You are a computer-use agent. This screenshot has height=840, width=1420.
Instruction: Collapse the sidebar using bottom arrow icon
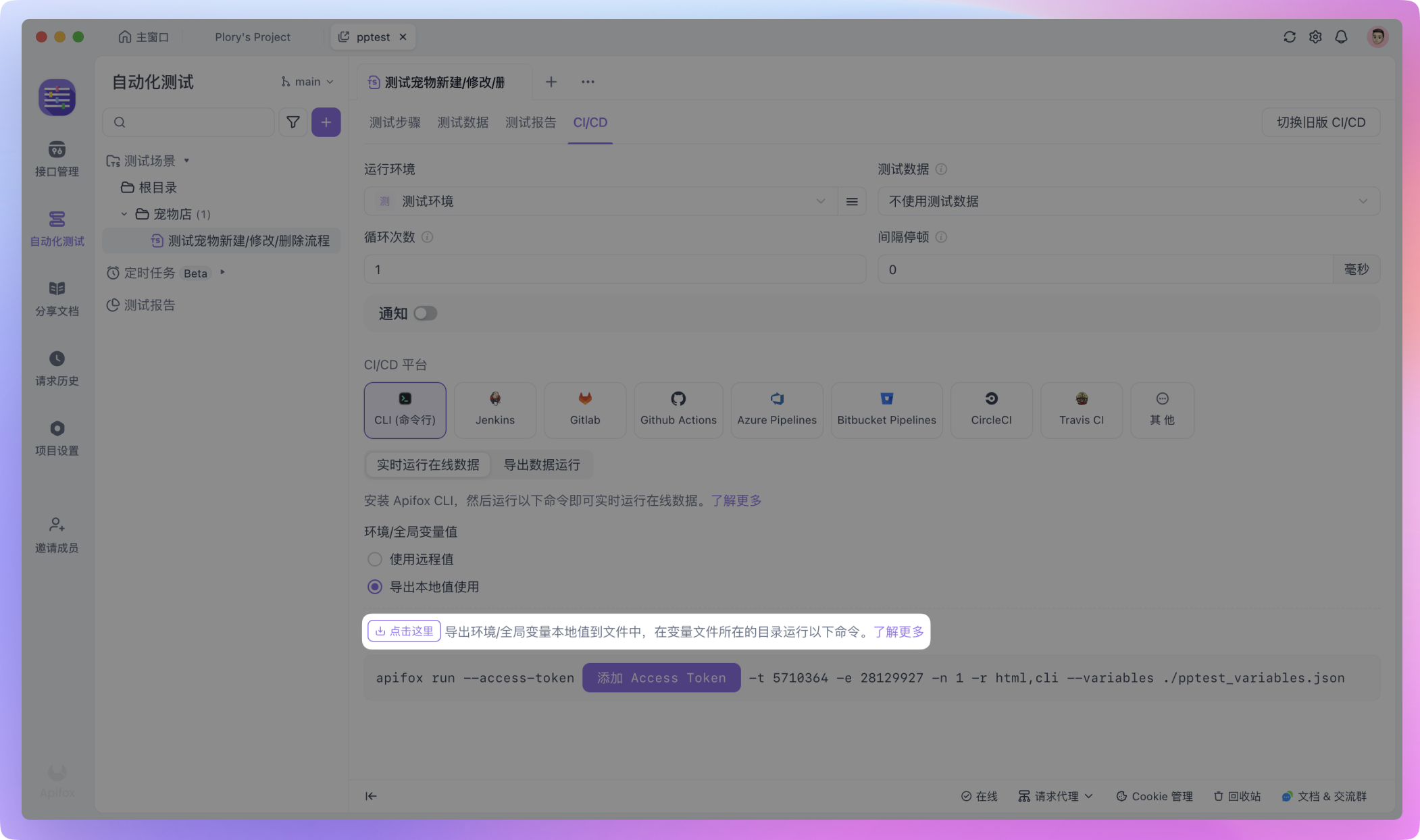(x=371, y=796)
